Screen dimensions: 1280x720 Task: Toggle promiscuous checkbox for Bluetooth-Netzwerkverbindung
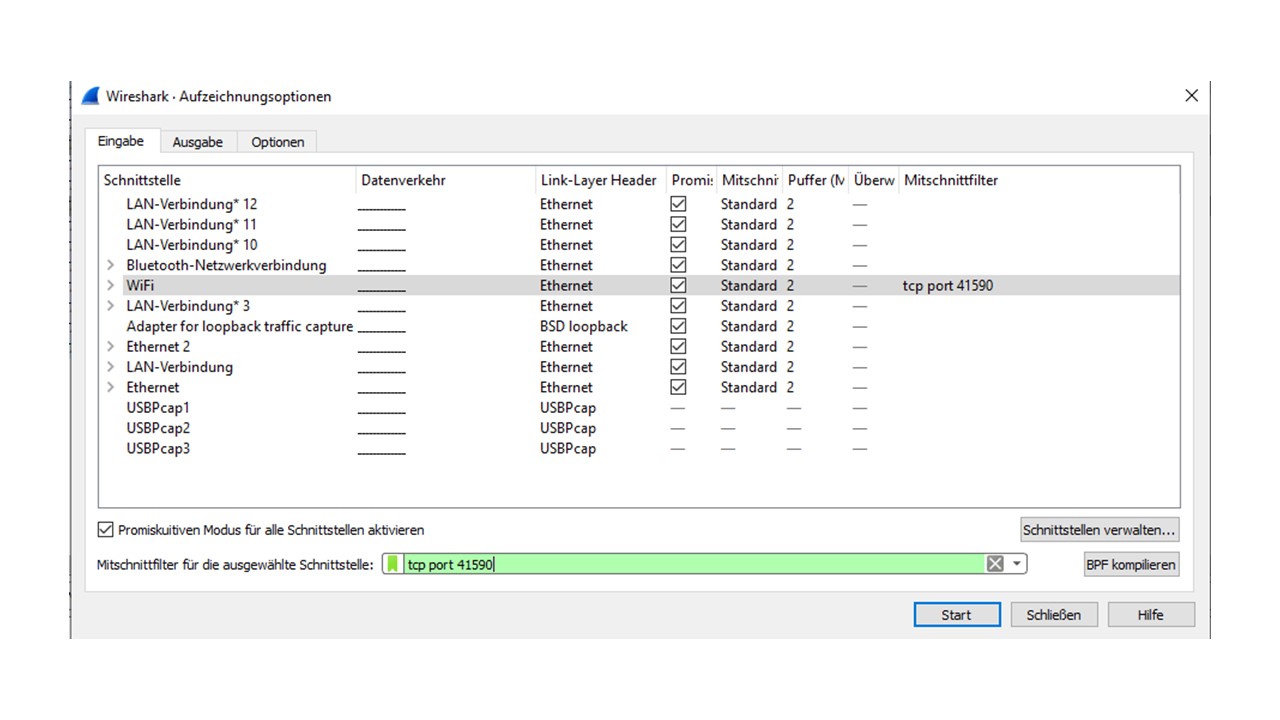coord(678,265)
